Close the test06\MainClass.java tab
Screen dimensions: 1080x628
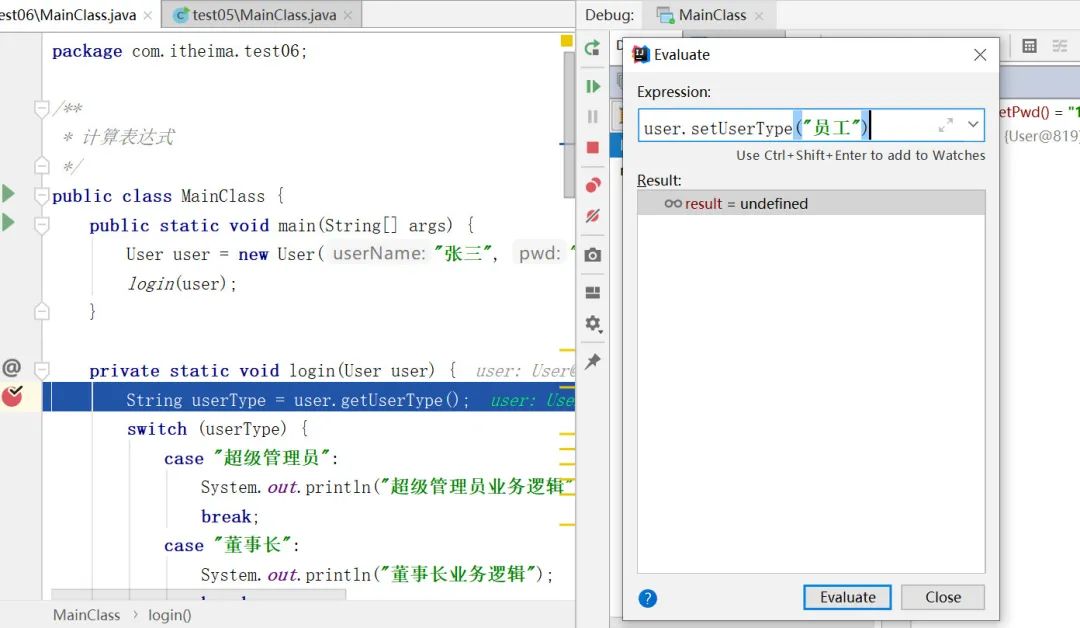(147, 15)
